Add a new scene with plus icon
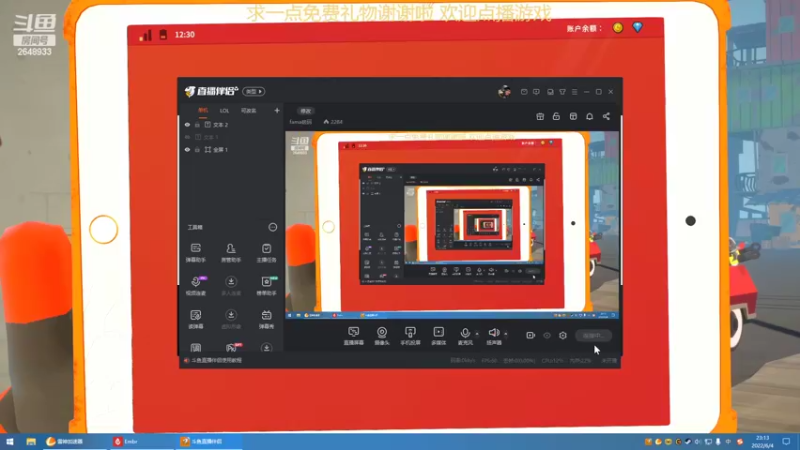Image resolution: width=800 pixels, height=450 pixels. tap(277, 110)
